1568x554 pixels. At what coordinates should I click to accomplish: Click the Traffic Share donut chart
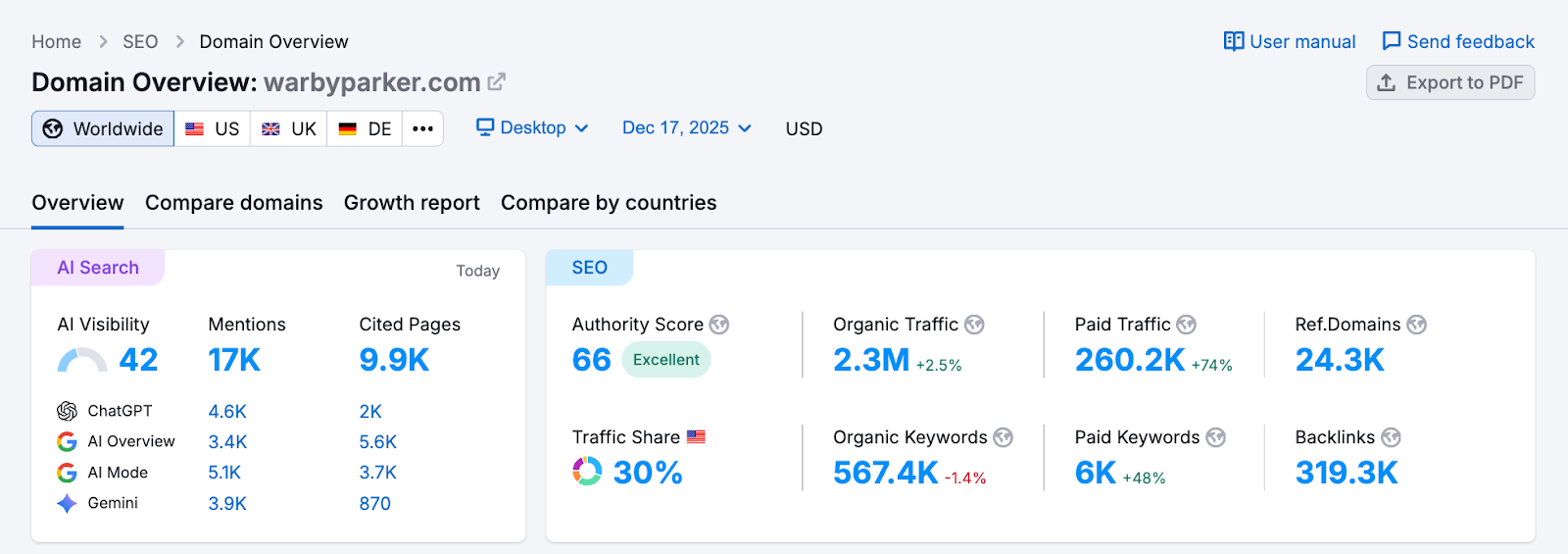pyautogui.click(x=587, y=472)
